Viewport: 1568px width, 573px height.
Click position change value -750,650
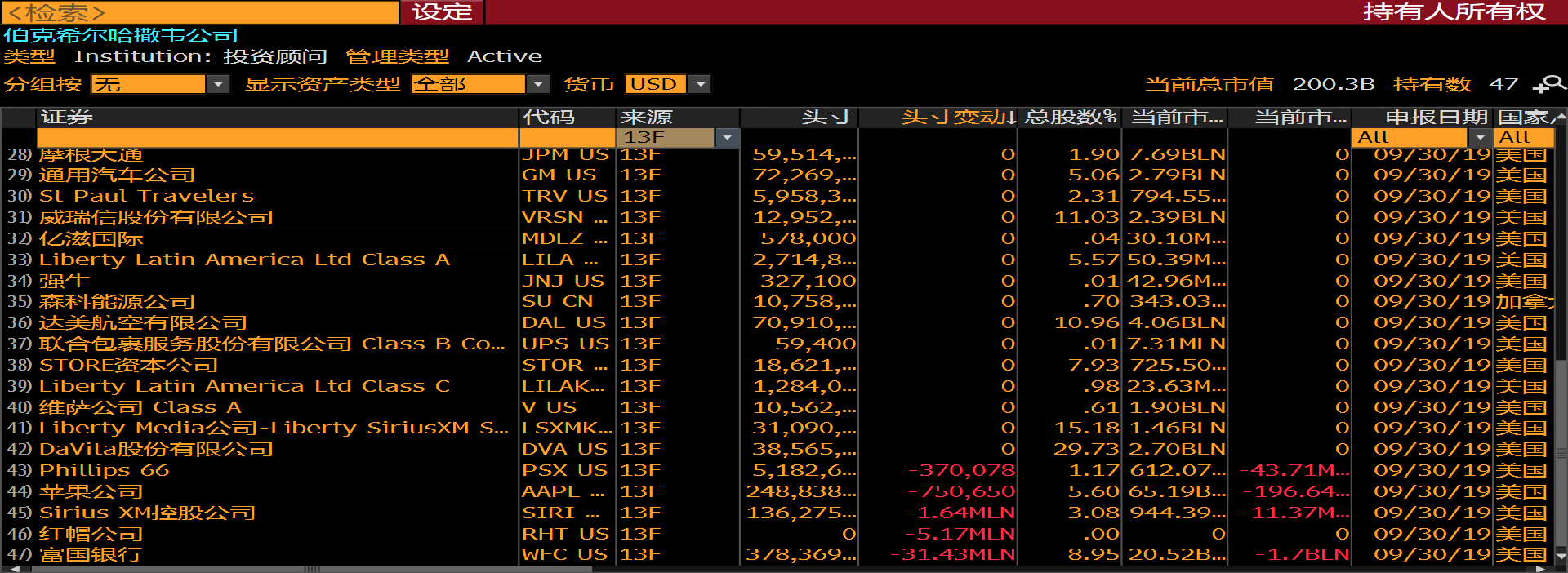[x=961, y=491]
